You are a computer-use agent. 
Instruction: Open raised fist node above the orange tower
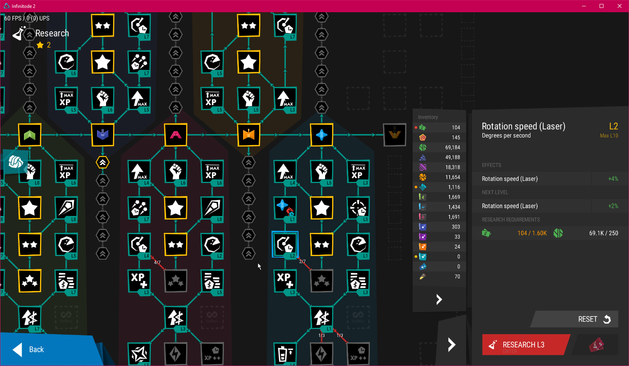pos(248,98)
